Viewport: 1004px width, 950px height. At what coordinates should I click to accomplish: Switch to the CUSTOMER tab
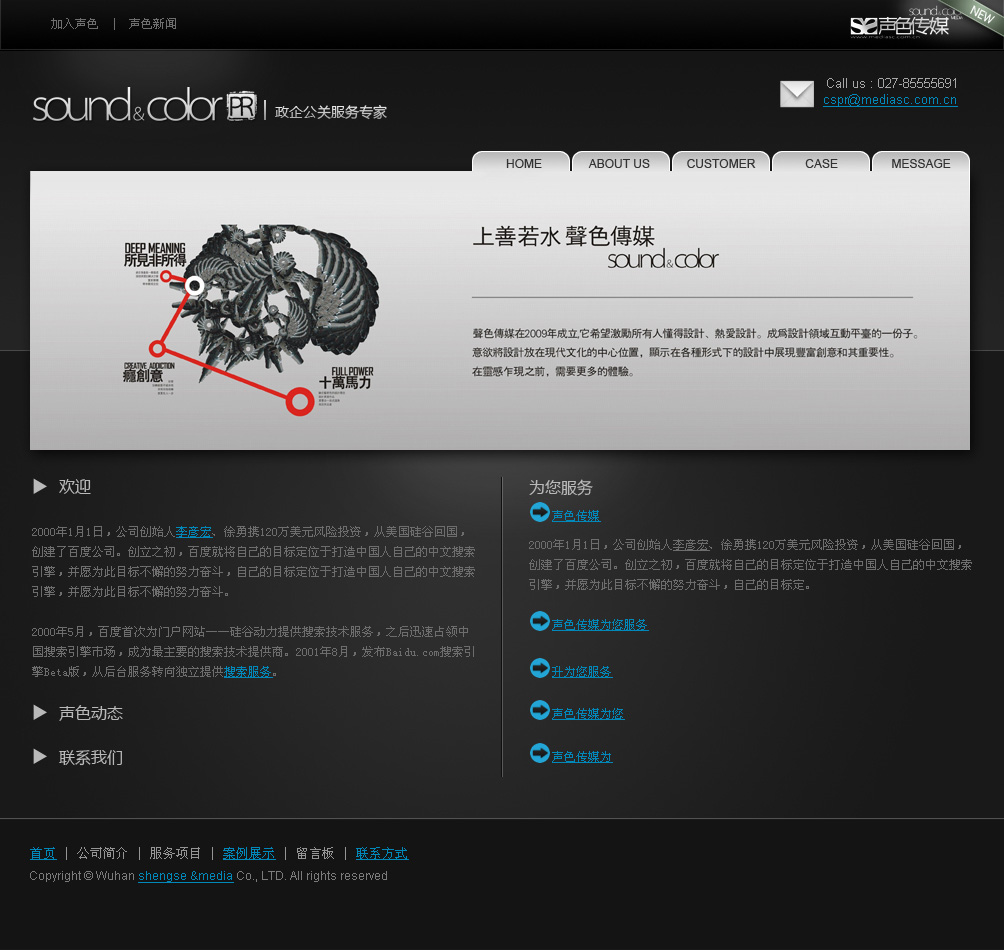pyautogui.click(x=721, y=162)
